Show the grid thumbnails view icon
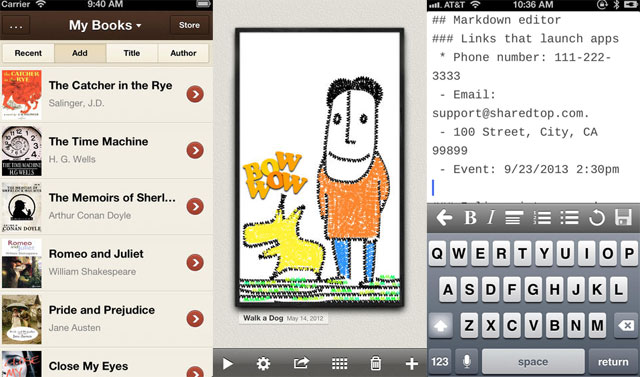Image resolution: width=640 pixels, height=377 pixels. click(339, 363)
